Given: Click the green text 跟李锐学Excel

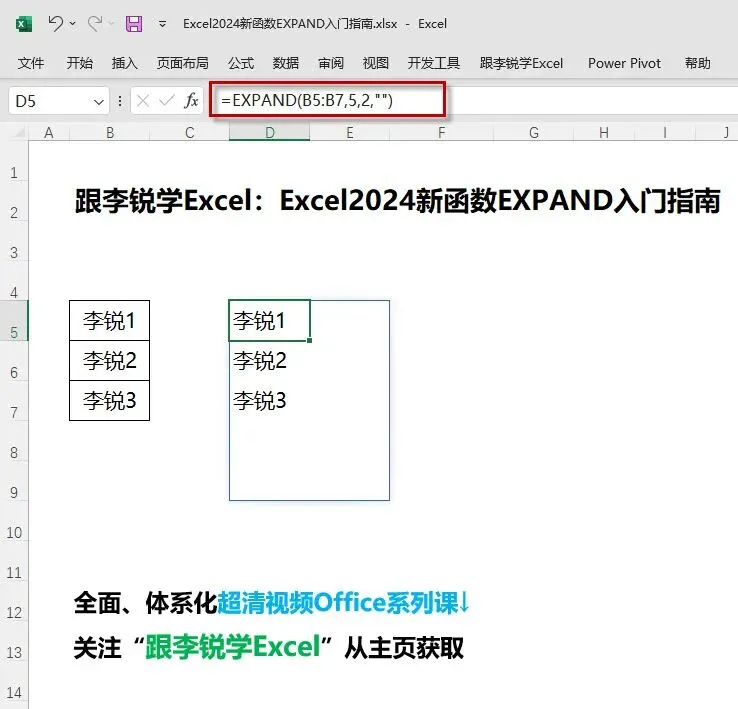Looking at the screenshot, I should (x=233, y=647).
